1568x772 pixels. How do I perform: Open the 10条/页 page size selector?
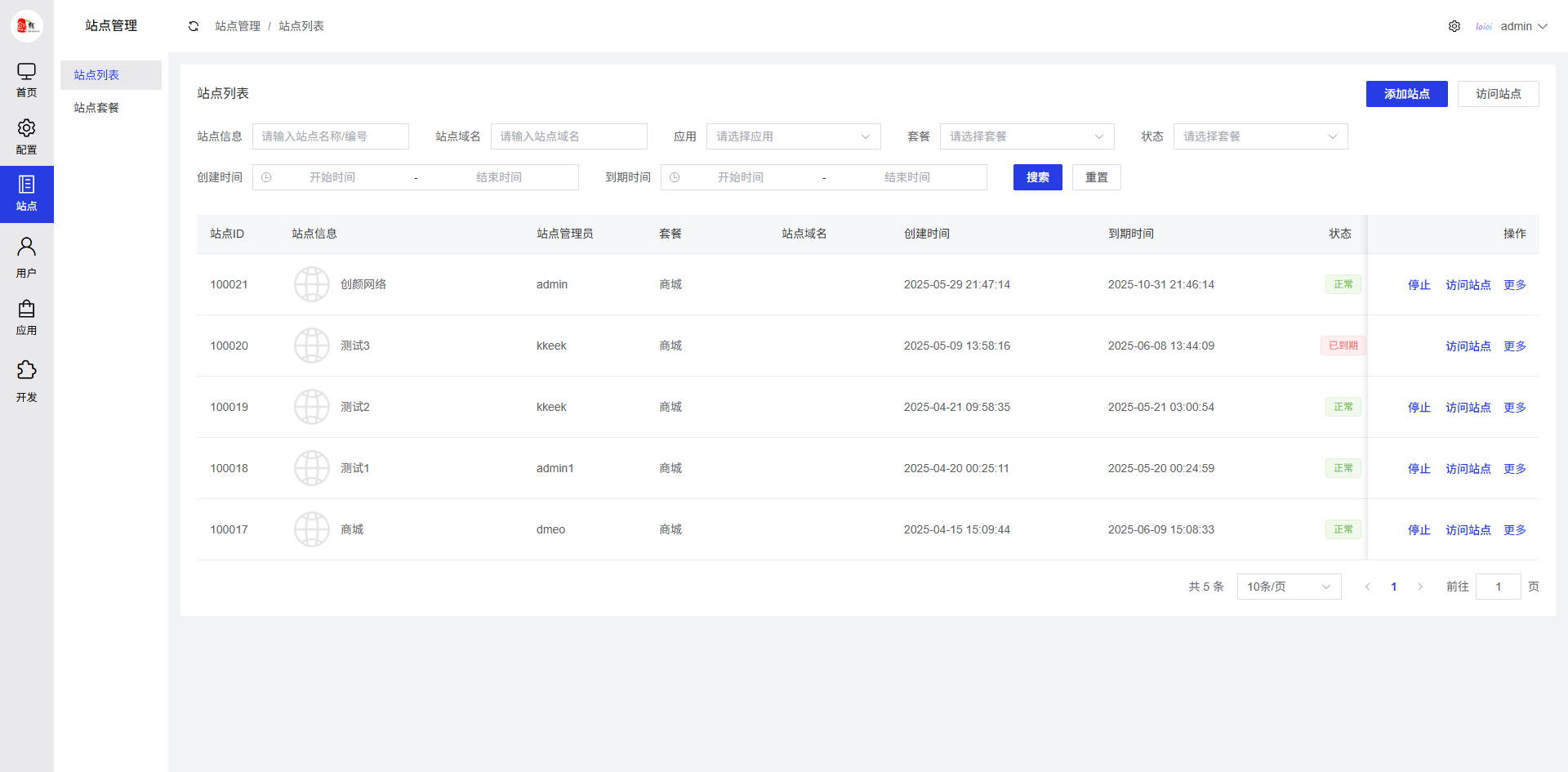pyautogui.click(x=1289, y=587)
